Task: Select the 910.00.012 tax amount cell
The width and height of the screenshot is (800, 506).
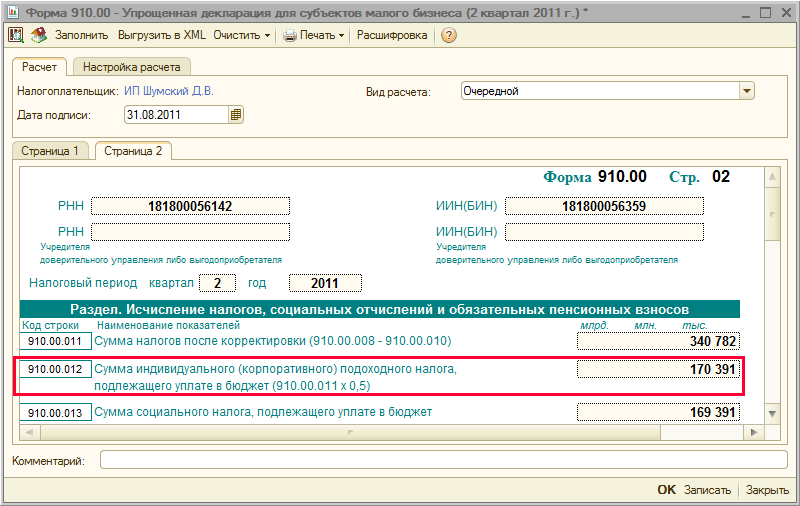Action: (x=658, y=370)
